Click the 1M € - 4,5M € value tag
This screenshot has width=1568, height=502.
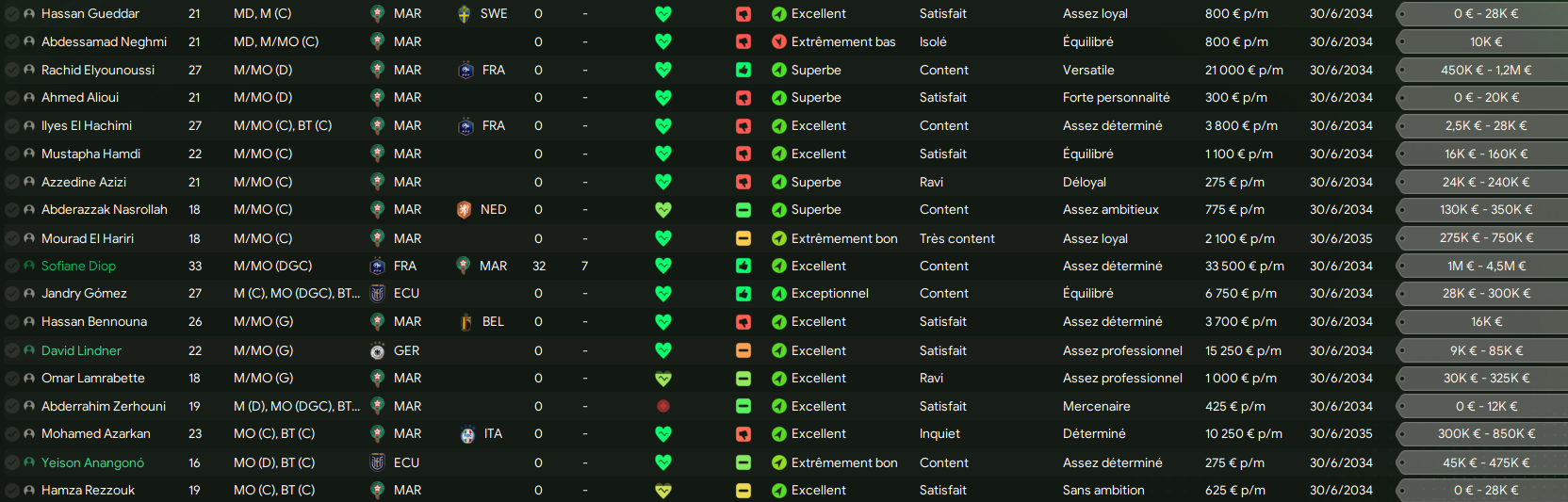[1486, 267]
